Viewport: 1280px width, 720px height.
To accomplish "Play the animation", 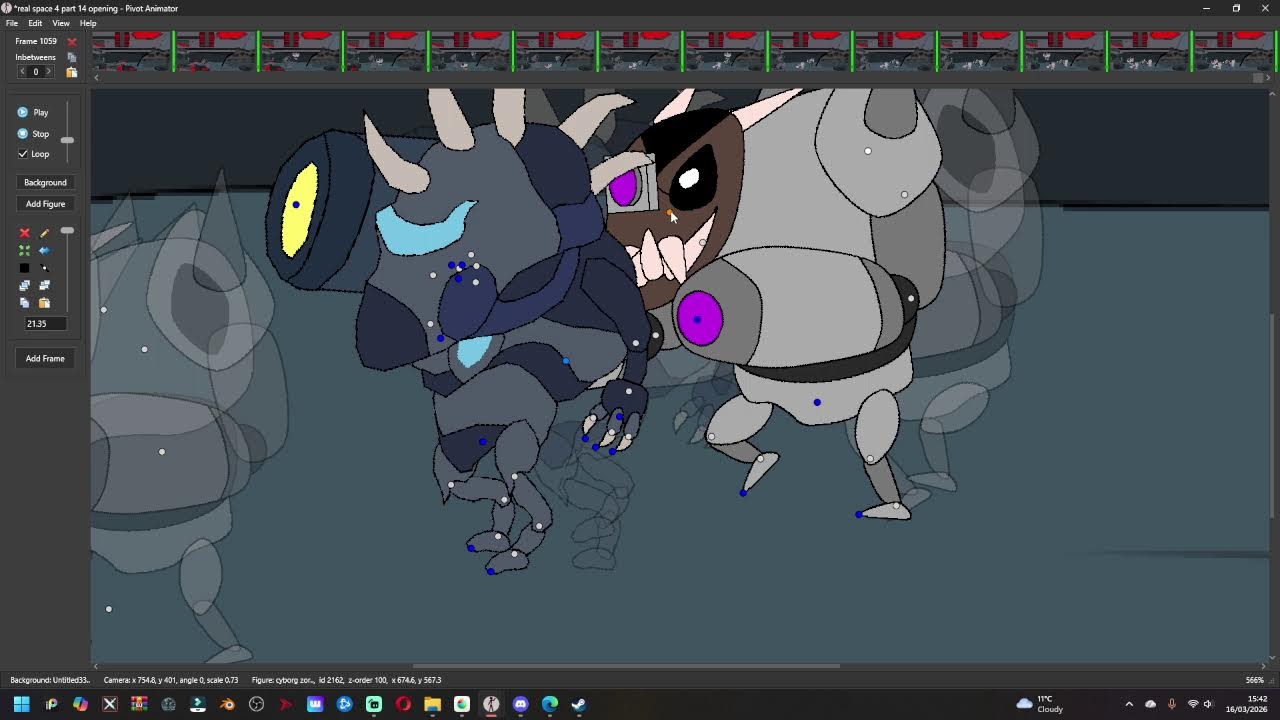I will point(33,112).
